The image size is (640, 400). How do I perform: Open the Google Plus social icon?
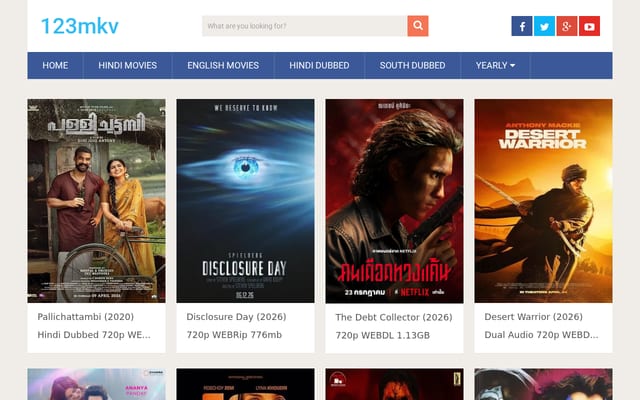[x=567, y=26]
